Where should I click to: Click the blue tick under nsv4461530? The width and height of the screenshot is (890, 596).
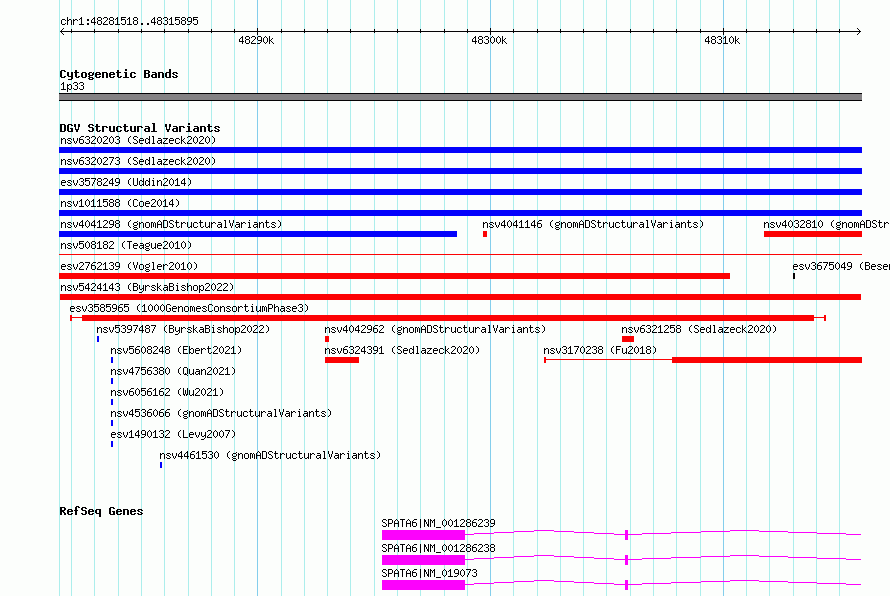coord(161,465)
